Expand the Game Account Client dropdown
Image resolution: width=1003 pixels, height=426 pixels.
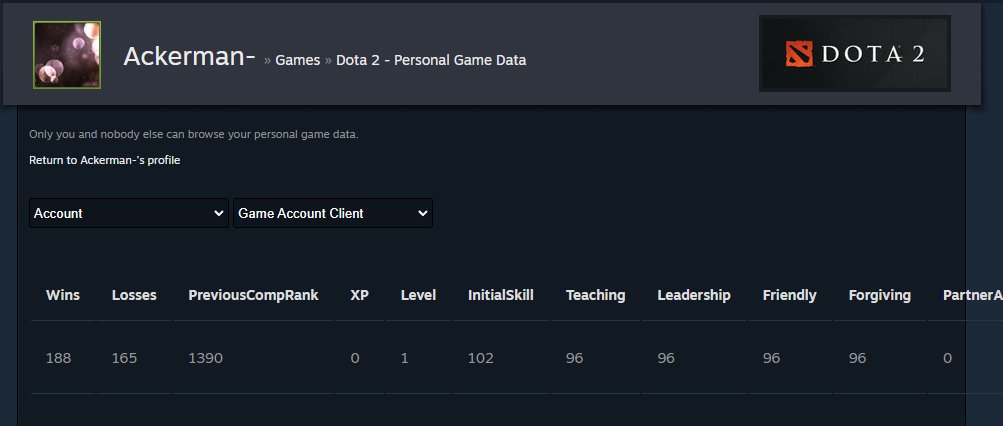(333, 213)
